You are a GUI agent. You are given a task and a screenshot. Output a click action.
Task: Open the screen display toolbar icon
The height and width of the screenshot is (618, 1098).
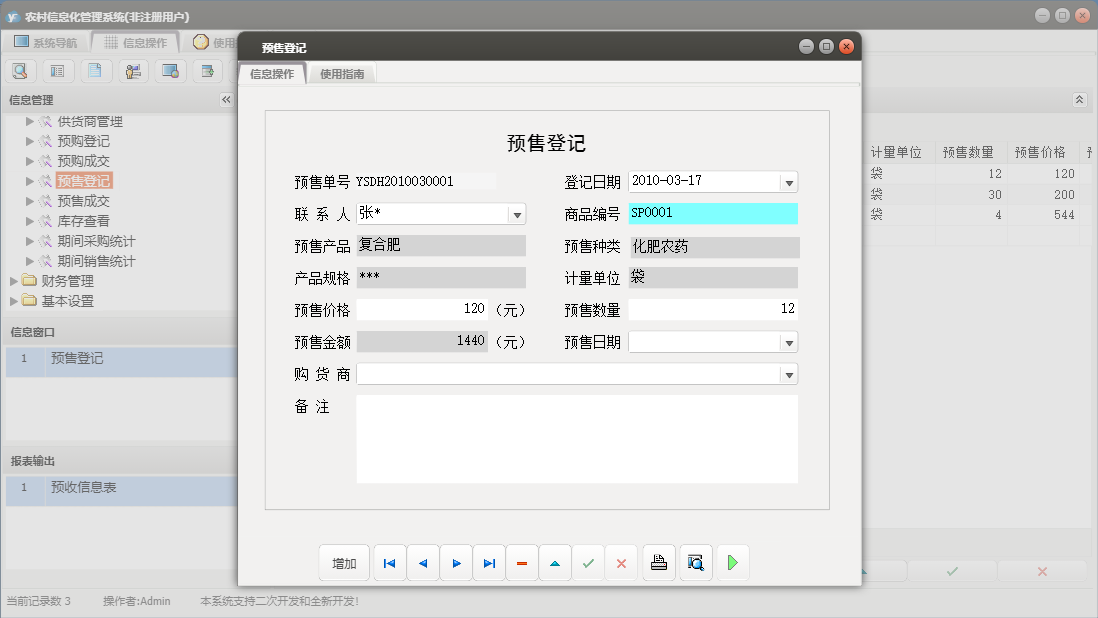169,71
